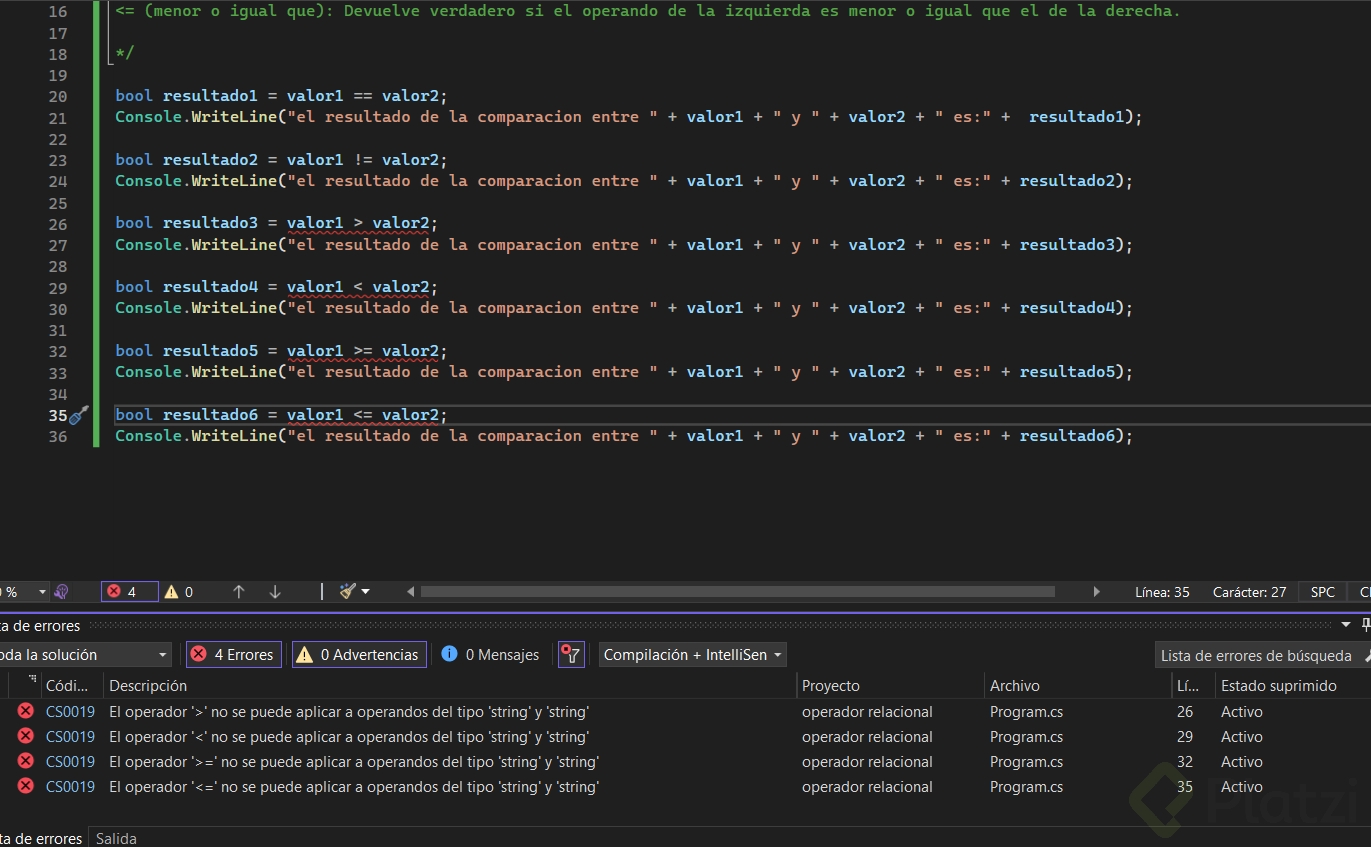
Task: Select the CS0019 error code link for '>' operator
Action: (70, 712)
